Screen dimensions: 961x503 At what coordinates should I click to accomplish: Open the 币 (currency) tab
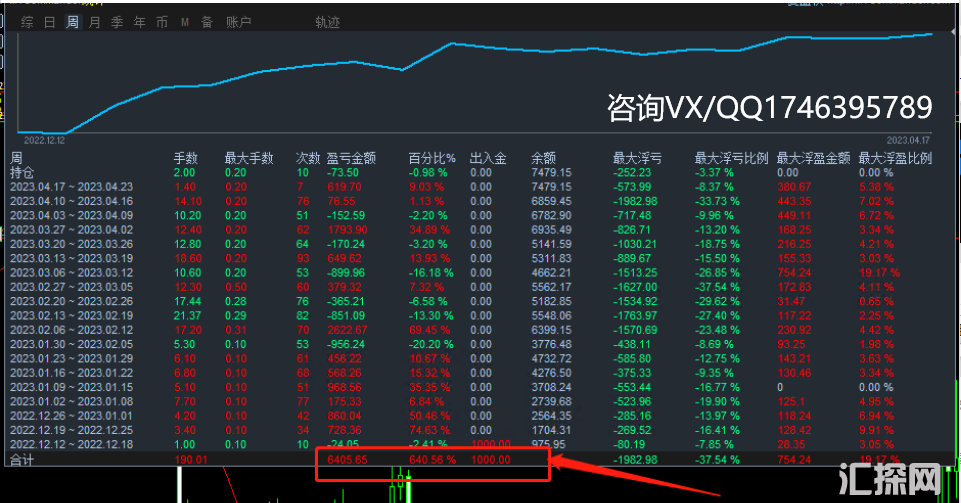(162, 21)
